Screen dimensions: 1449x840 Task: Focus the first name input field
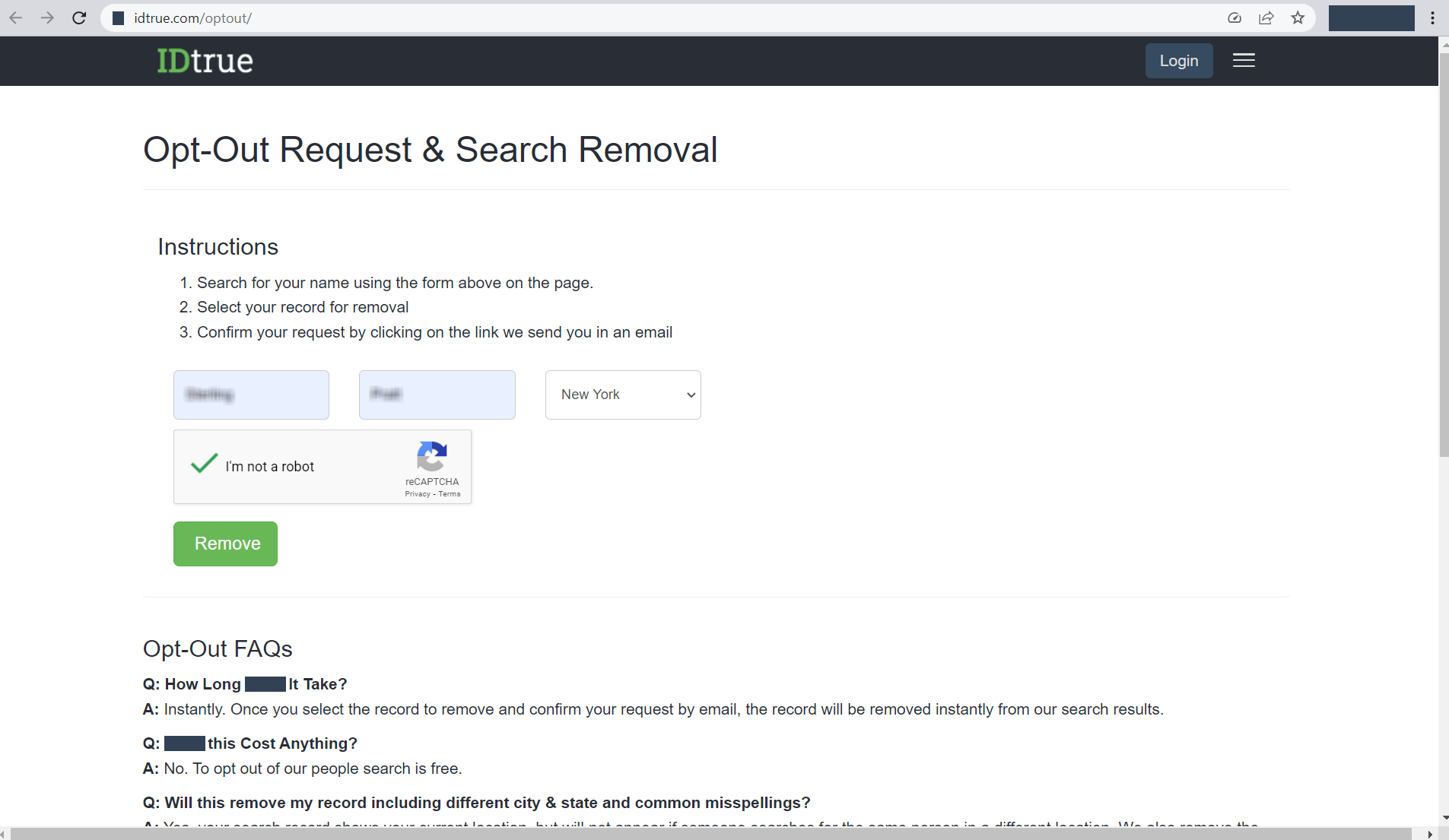click(251, 395)
